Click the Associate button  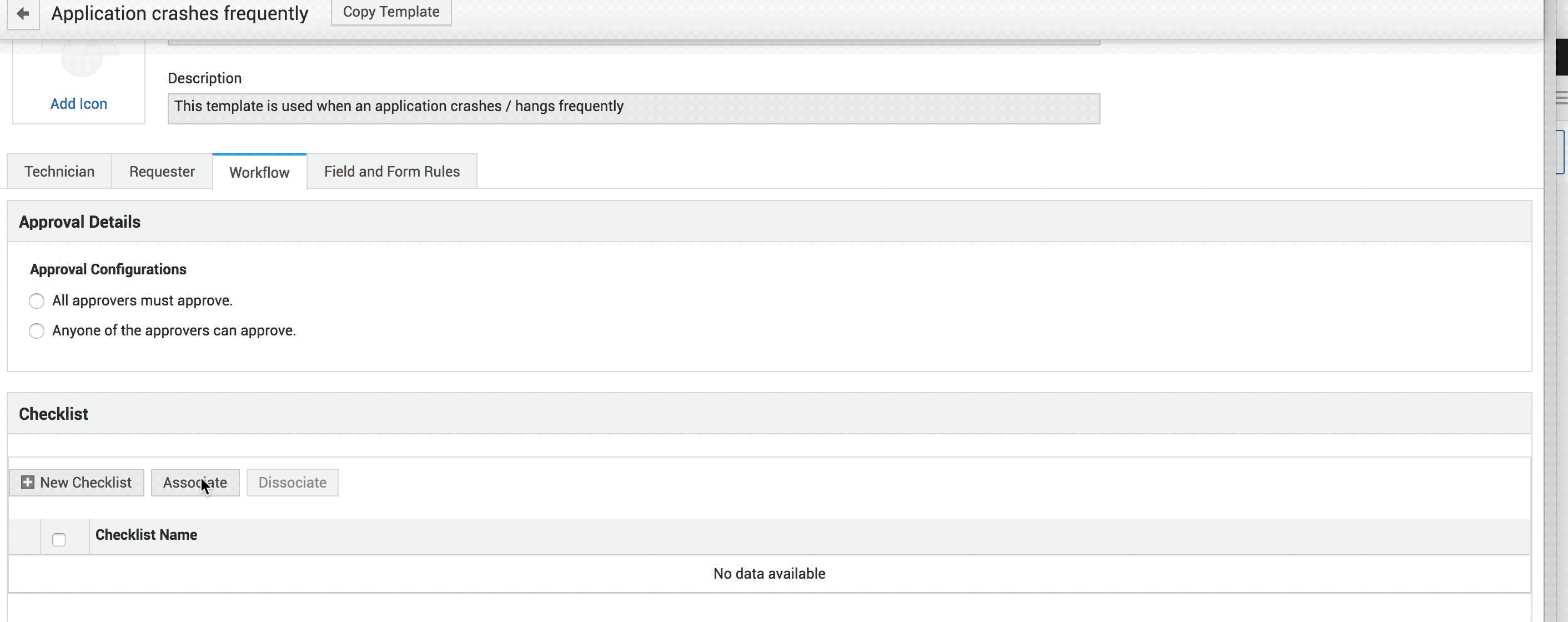195,483
